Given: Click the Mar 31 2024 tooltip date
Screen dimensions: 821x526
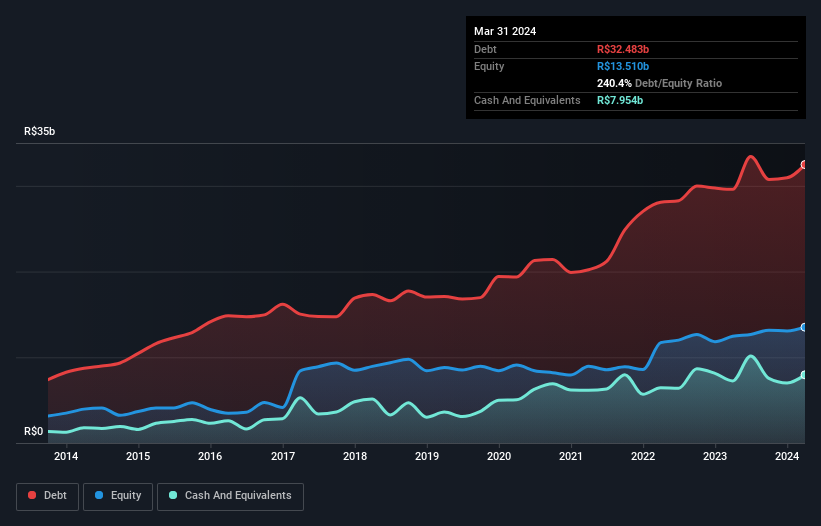Looking at the screenshot, I should pos(505,31).
